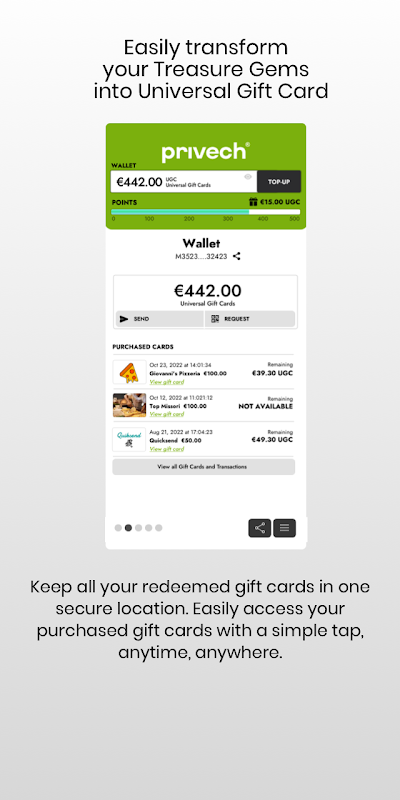The image size is (400, 800).
Task: Open Top Missori card photo thumbnail
Action: point(129,405)
